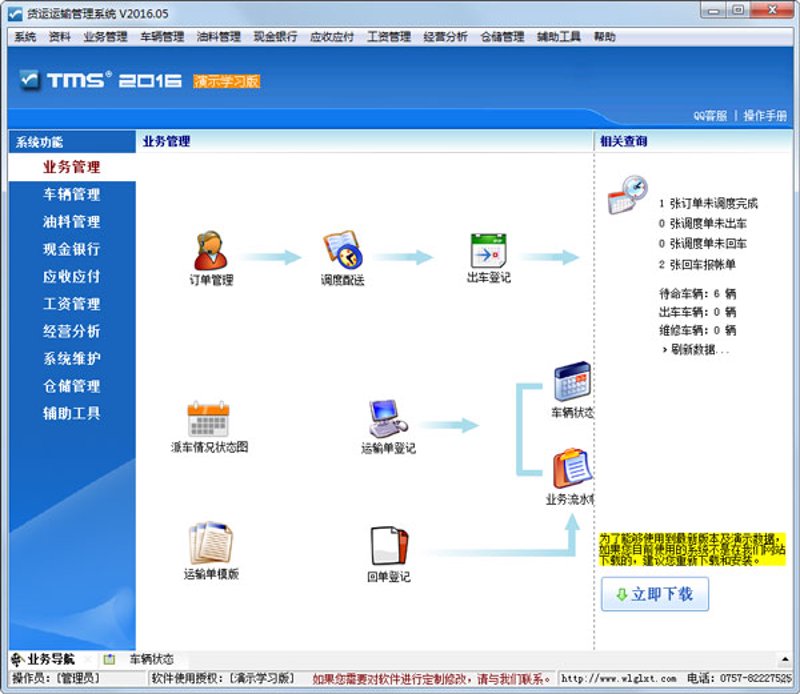The image size is (800, 694).
Task: Click the 系统功能 sidebar header
Action: pos(39,142)
